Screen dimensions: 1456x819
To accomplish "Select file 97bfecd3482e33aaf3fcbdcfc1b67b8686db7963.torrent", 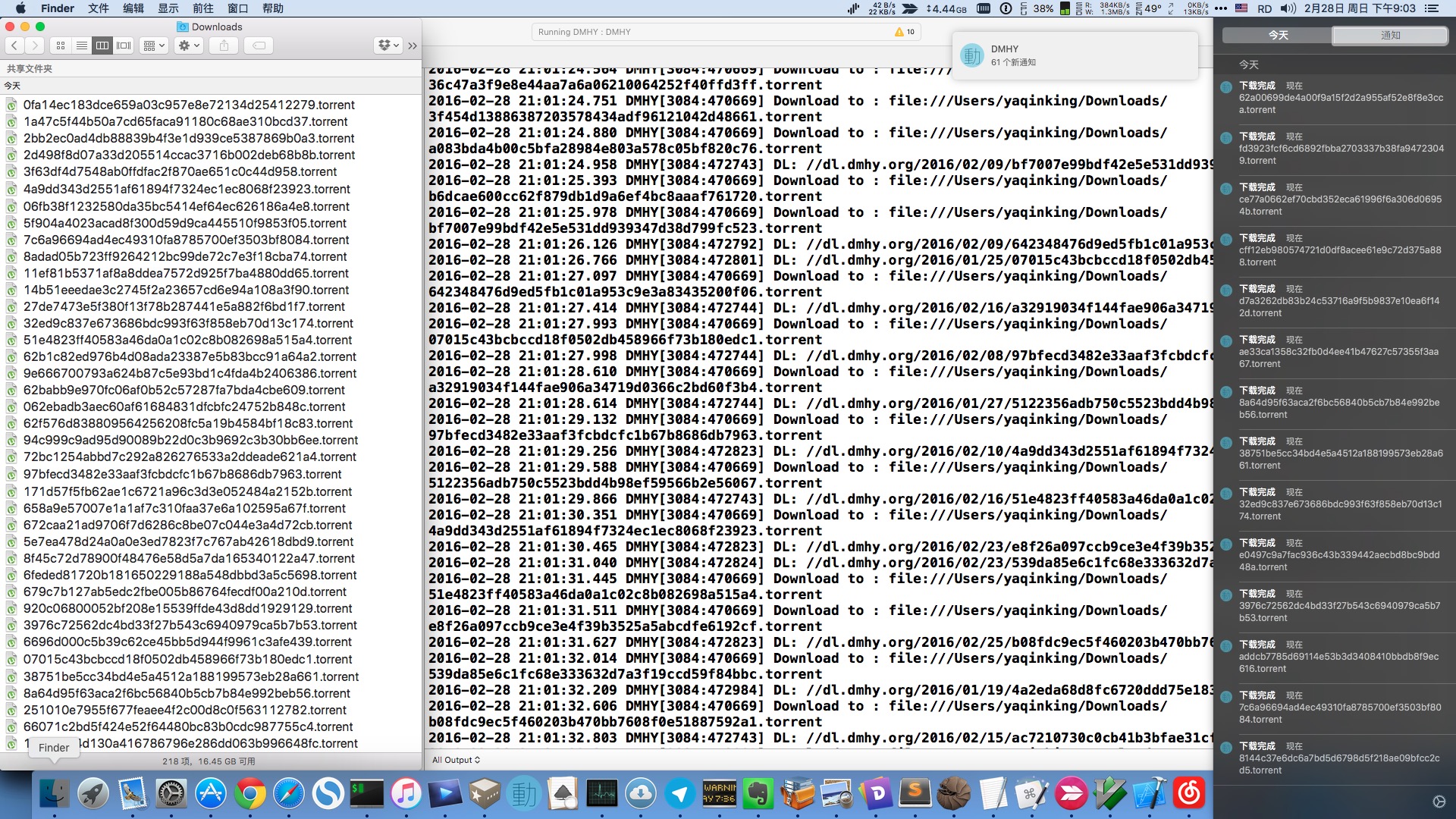I will (182, 474).
